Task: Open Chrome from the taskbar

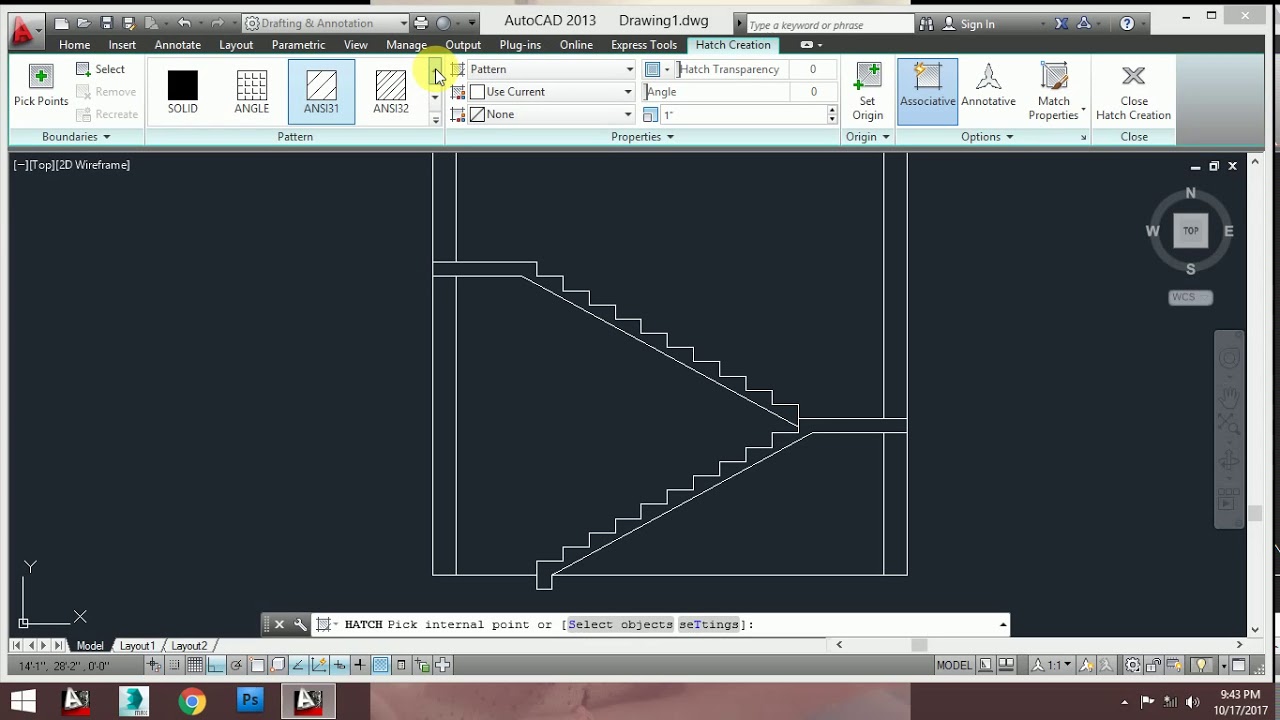Action: tap(191, 702)
